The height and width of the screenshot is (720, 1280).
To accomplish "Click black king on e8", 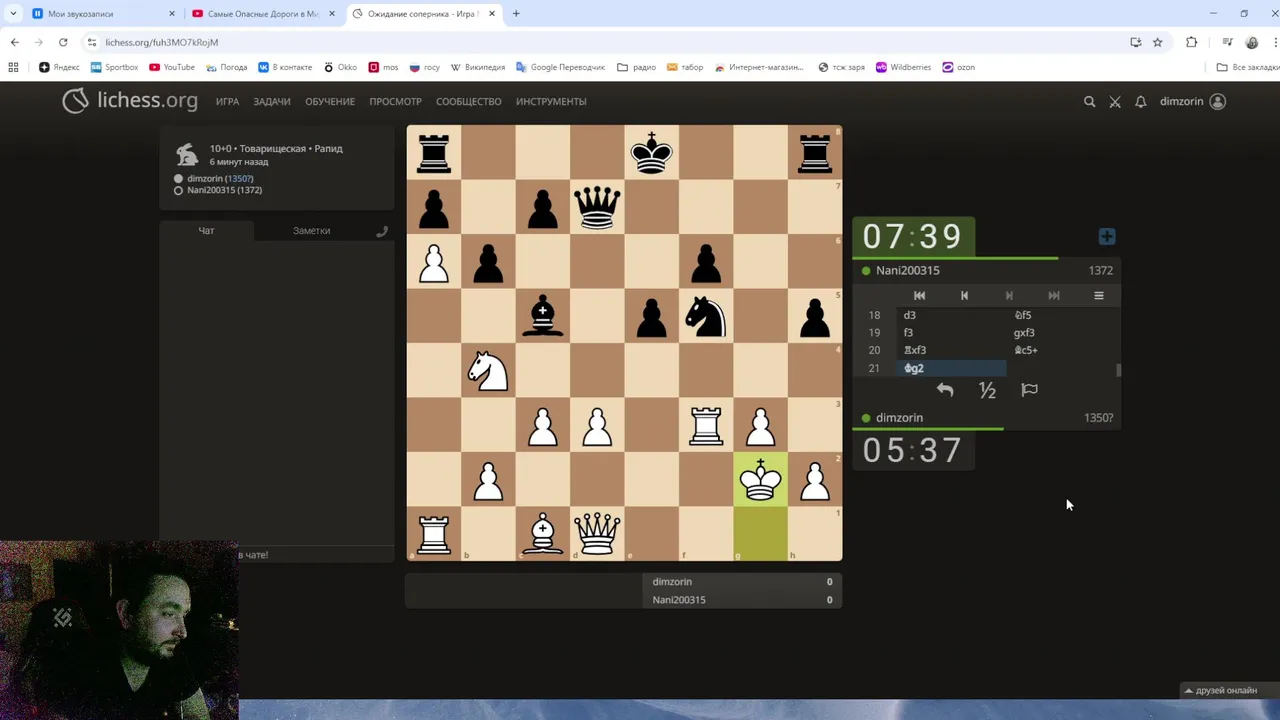I will 652,152.
